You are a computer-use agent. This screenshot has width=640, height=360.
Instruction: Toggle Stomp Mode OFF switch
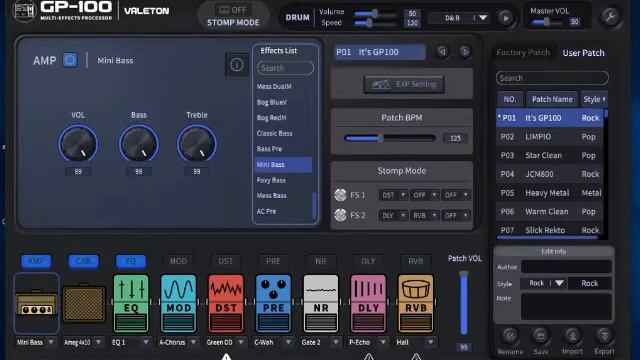coord(233,10)
